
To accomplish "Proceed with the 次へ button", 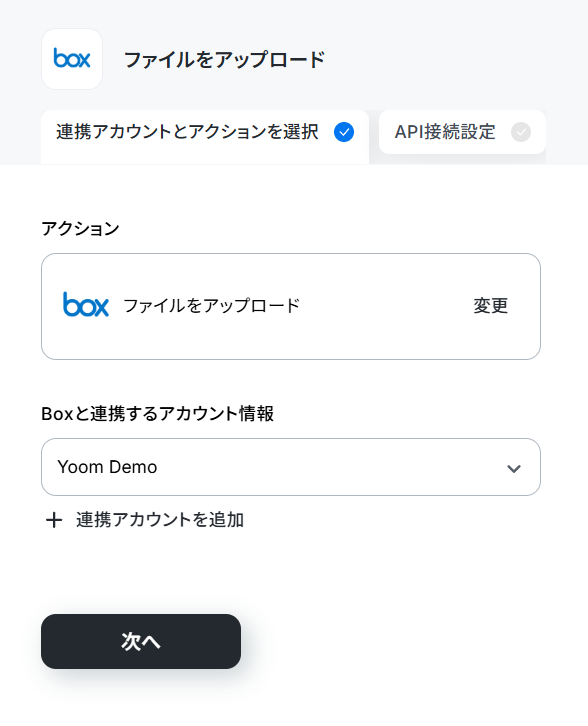I will (141, 641).
